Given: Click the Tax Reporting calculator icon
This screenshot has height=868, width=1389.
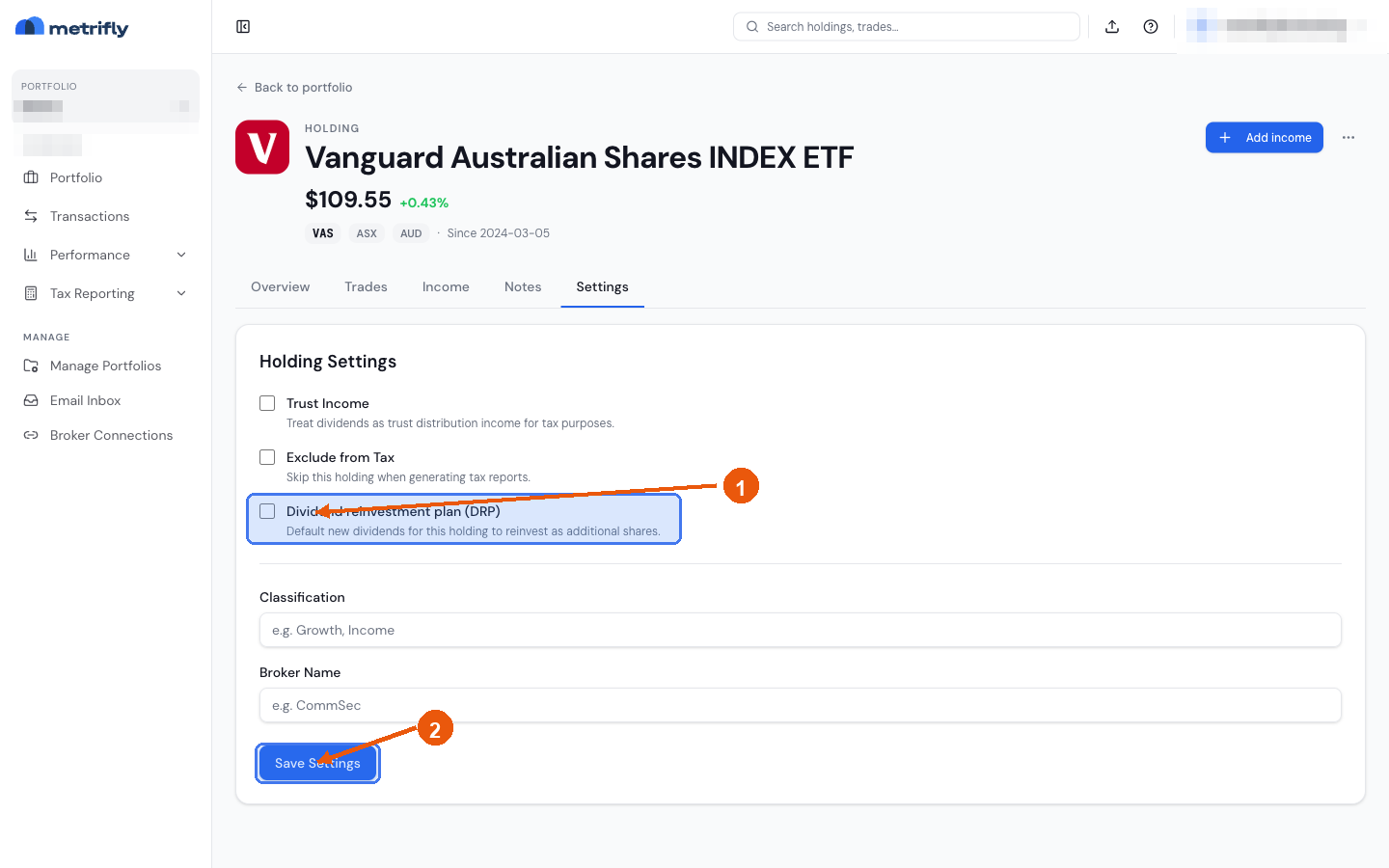Looking at the screenshot, I should (31, 293).
